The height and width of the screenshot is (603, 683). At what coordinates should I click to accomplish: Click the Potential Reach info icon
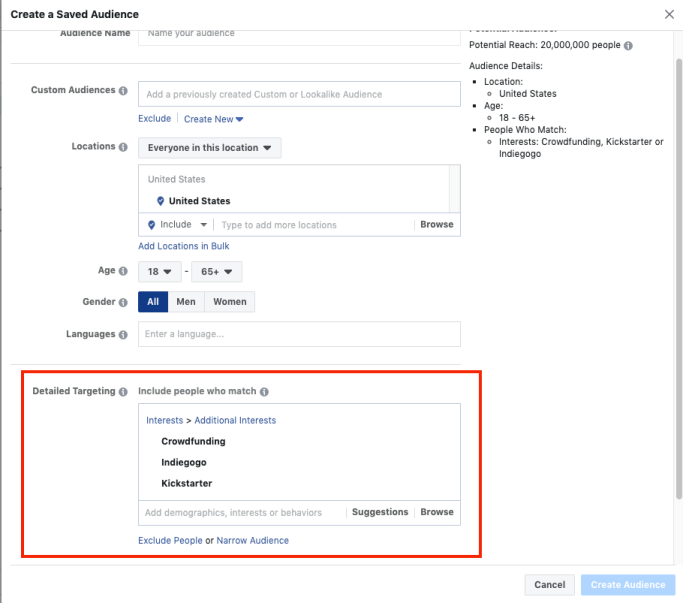pyautogui.click(x=626, y=45)
